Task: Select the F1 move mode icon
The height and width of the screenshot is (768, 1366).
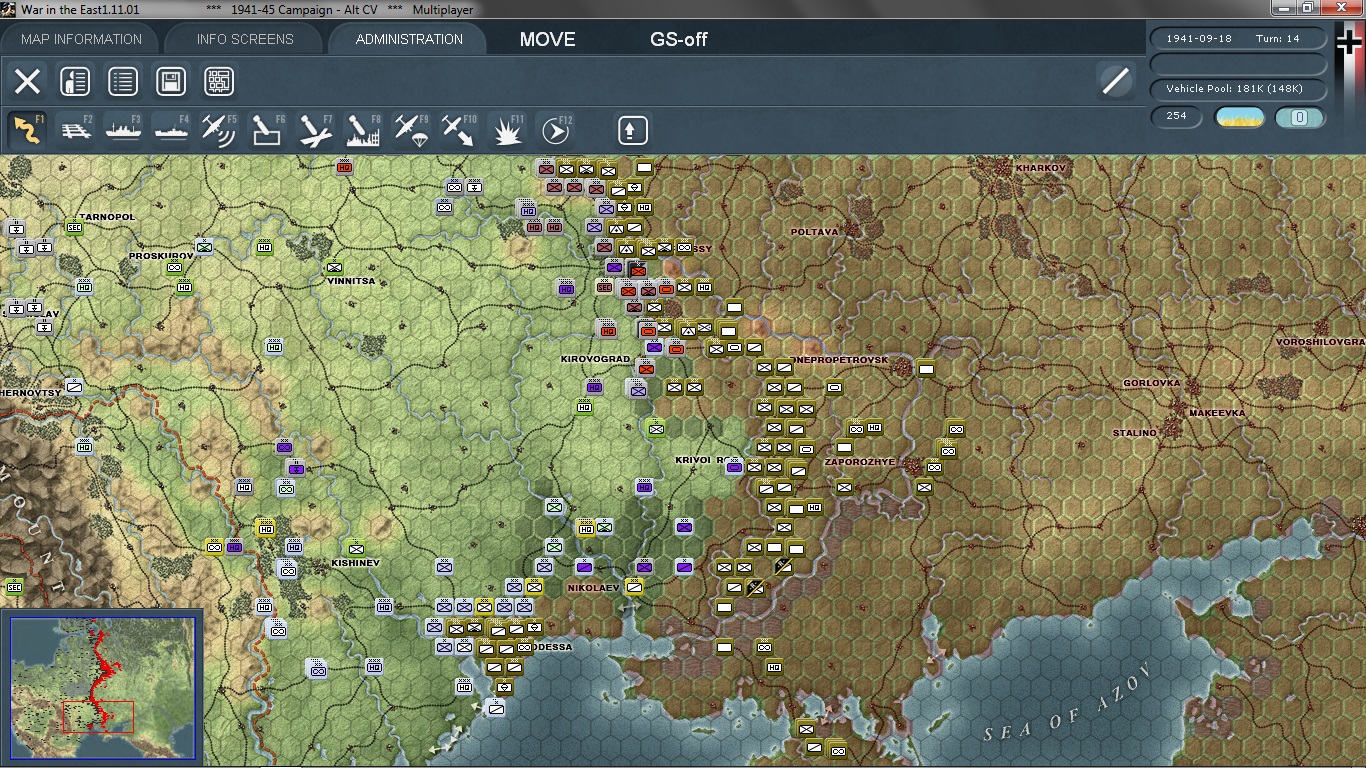Action: [28, 130]
